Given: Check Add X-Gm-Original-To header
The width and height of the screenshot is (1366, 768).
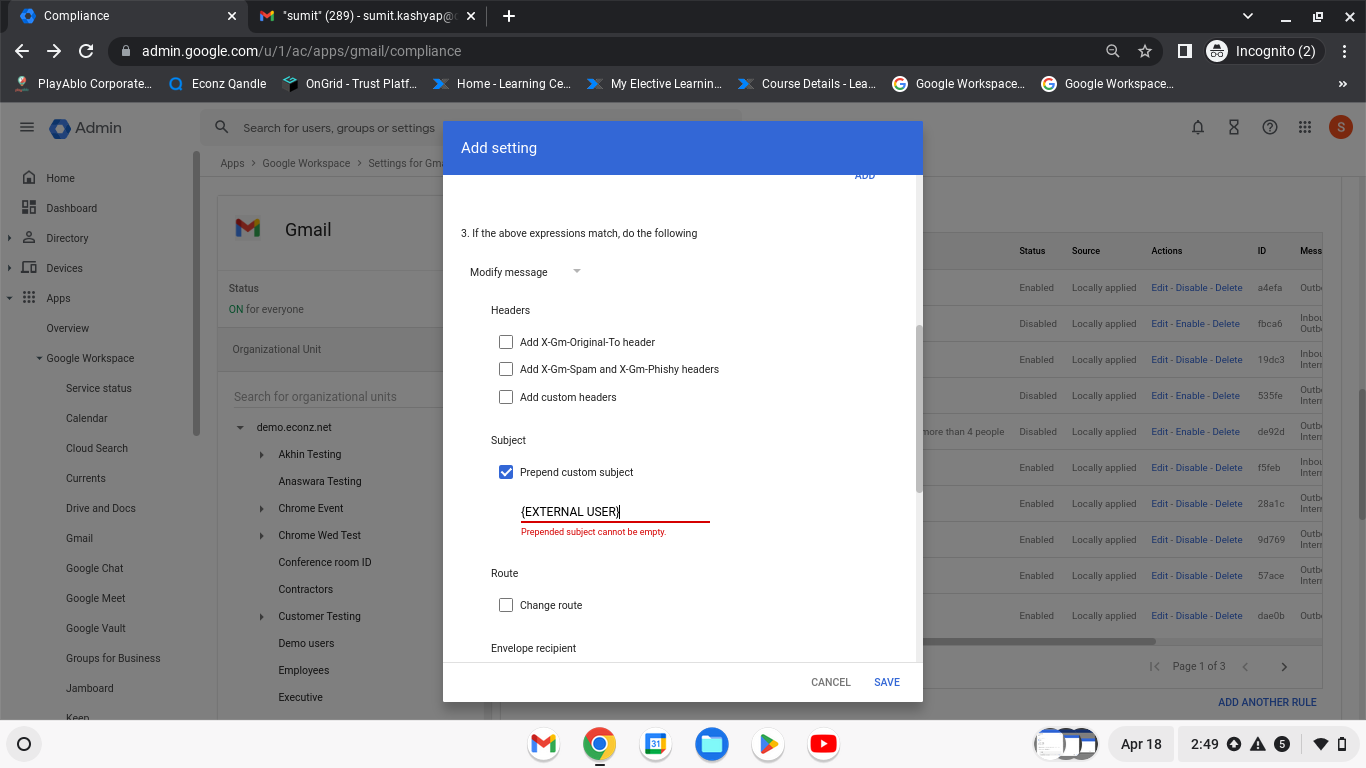Looking at the screenshot, I should [506, 342].
